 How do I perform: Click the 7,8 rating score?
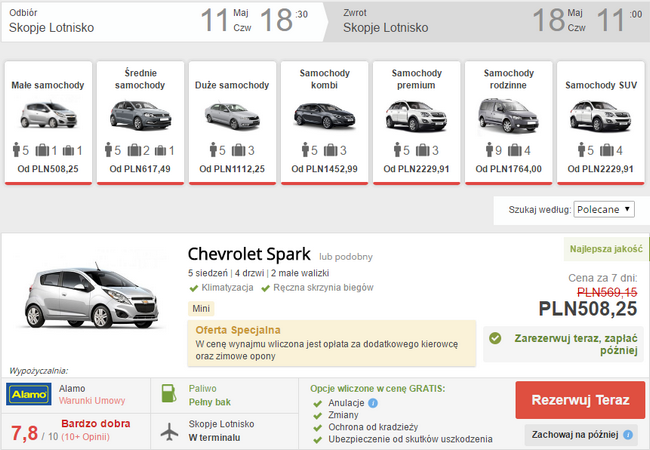pyautogui.click(x=24, y=433)
